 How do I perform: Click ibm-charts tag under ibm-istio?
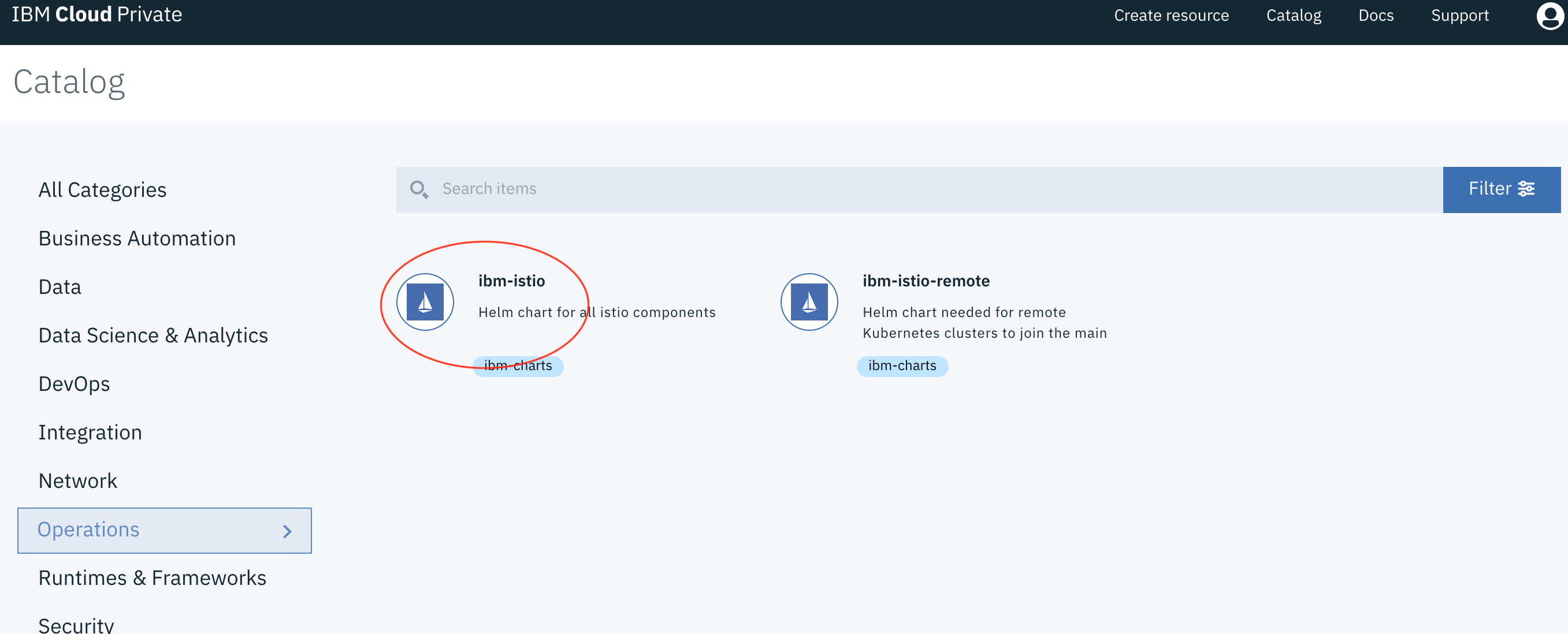coord(518,366)
